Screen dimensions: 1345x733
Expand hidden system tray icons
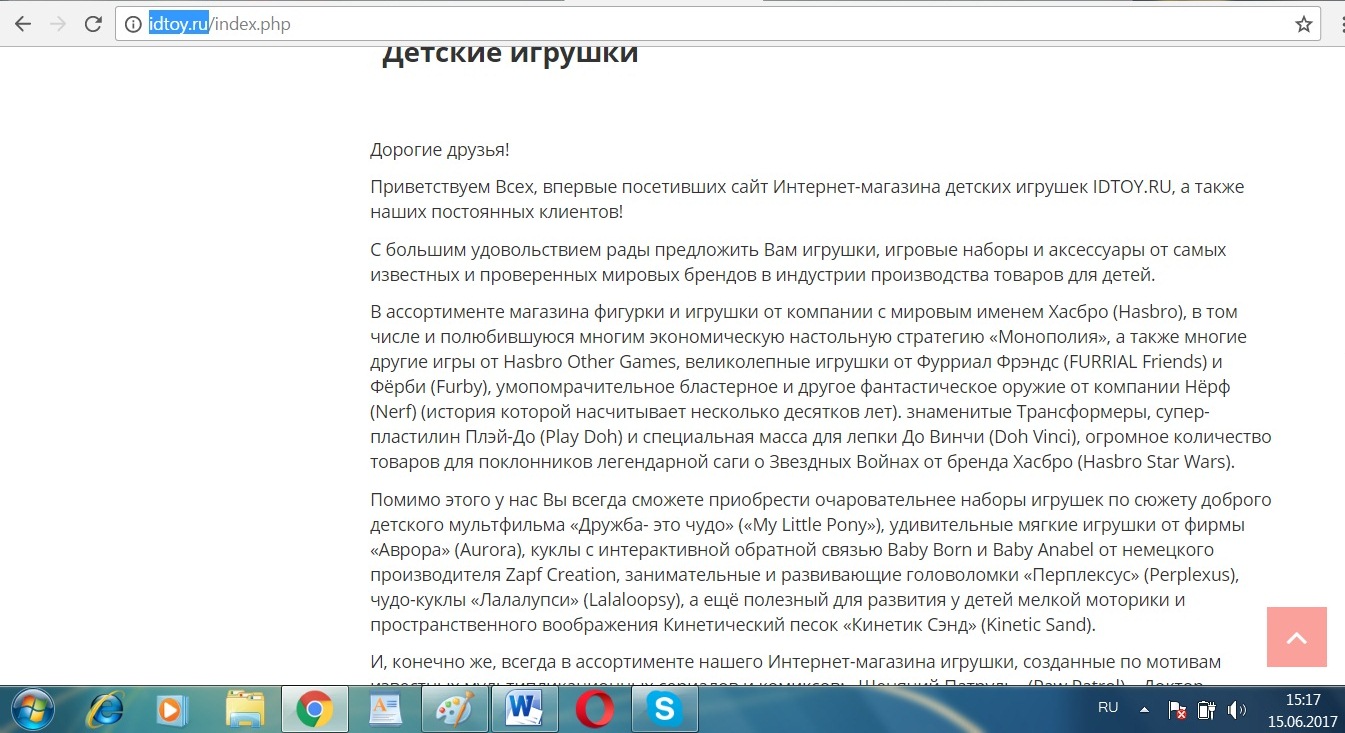tap(1143, 709)
